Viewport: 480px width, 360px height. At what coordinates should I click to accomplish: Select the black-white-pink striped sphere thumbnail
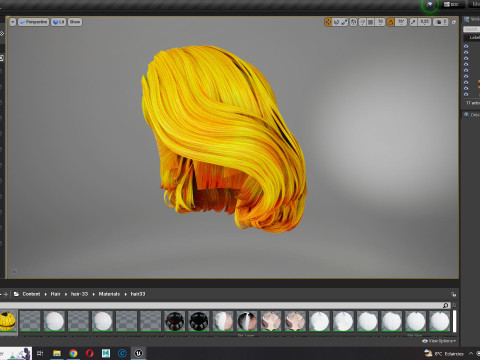(x=246, y=321)
